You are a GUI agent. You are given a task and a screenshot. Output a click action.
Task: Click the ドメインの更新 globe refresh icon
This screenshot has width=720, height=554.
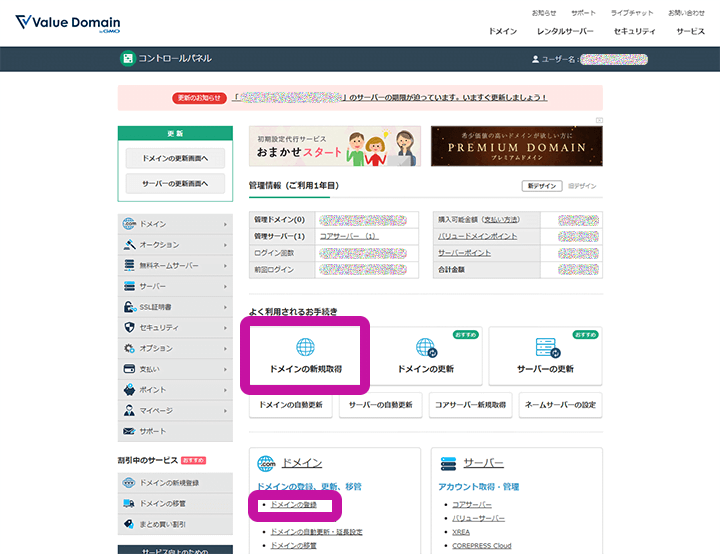[x=425, y=348]
